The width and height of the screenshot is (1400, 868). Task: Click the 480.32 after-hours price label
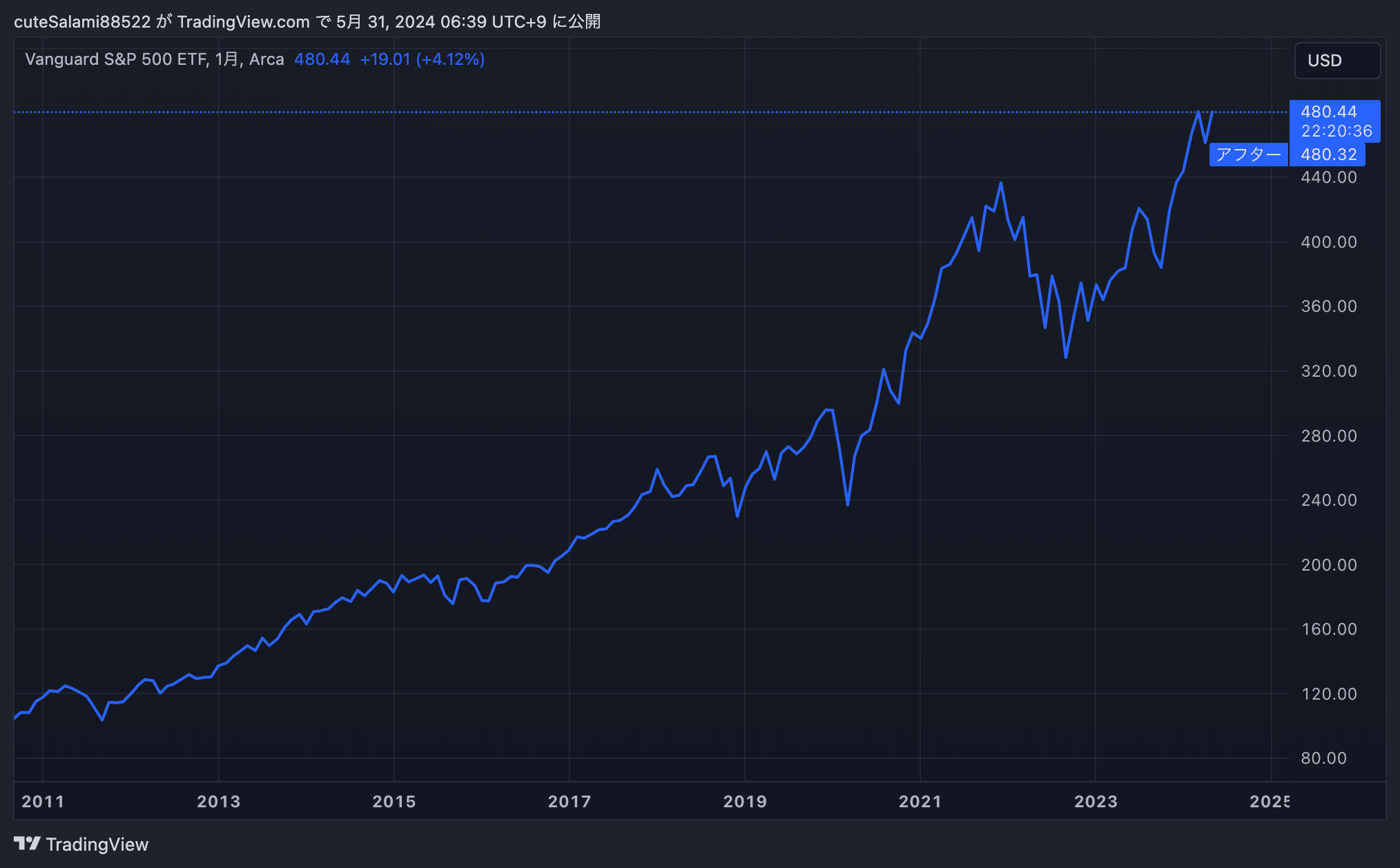(1329, 155)
